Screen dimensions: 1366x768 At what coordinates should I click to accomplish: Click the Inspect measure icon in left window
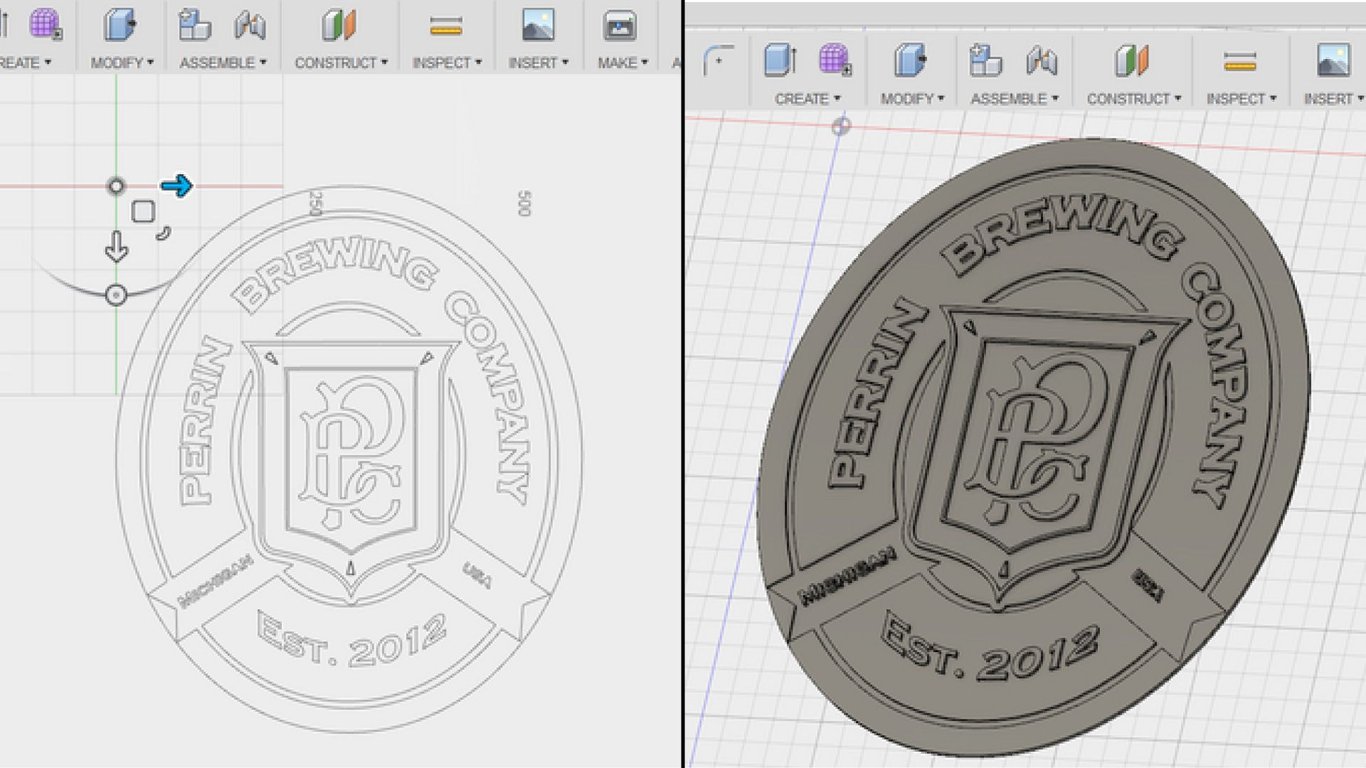(x=446, y=26)
